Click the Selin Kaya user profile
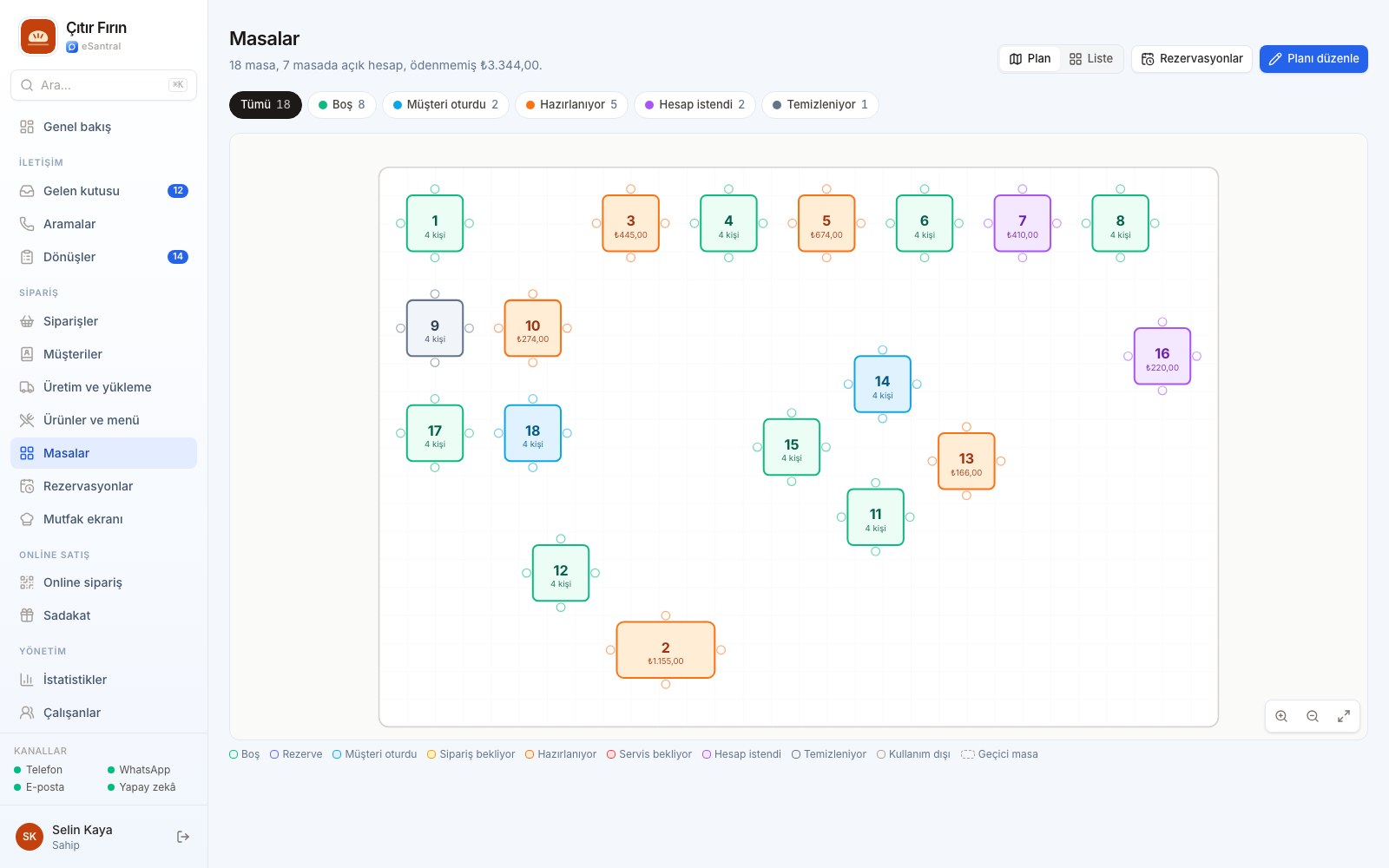 82,837
